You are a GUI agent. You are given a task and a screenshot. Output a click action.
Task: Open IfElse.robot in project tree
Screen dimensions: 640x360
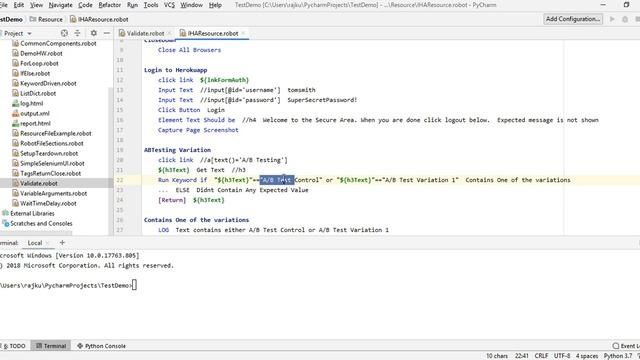[x=35, y=73]
